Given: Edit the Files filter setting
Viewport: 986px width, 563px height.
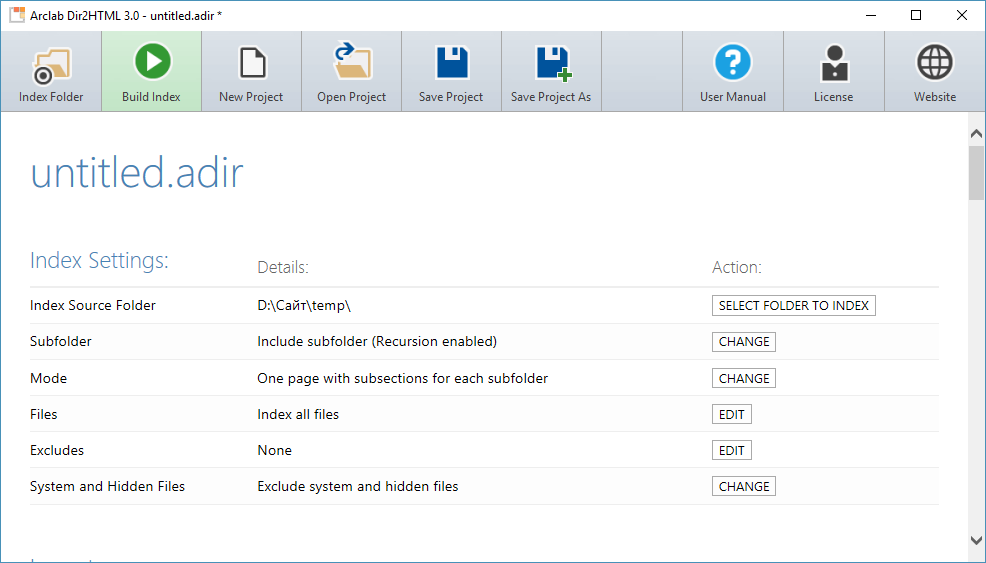Looking at the screenshot, I should pyautogui.click(x=732, y=415).
